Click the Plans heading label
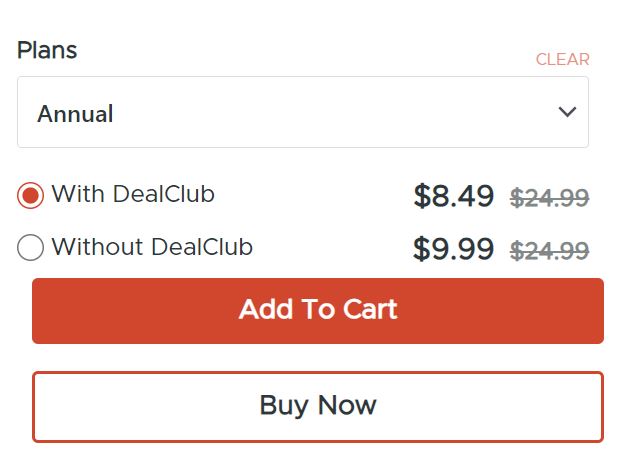 pyautogui.click(x=47, y=50)
